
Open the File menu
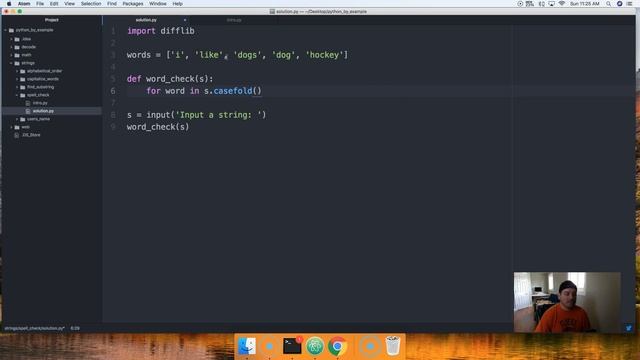click(40, 4)
